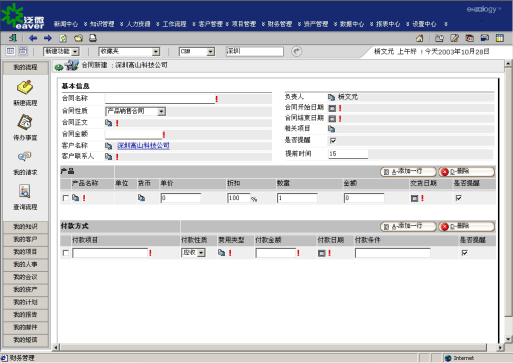
Task: Open the 新建流程 sidebar icon
Action: pyautogui.click(x=25, y=88)
